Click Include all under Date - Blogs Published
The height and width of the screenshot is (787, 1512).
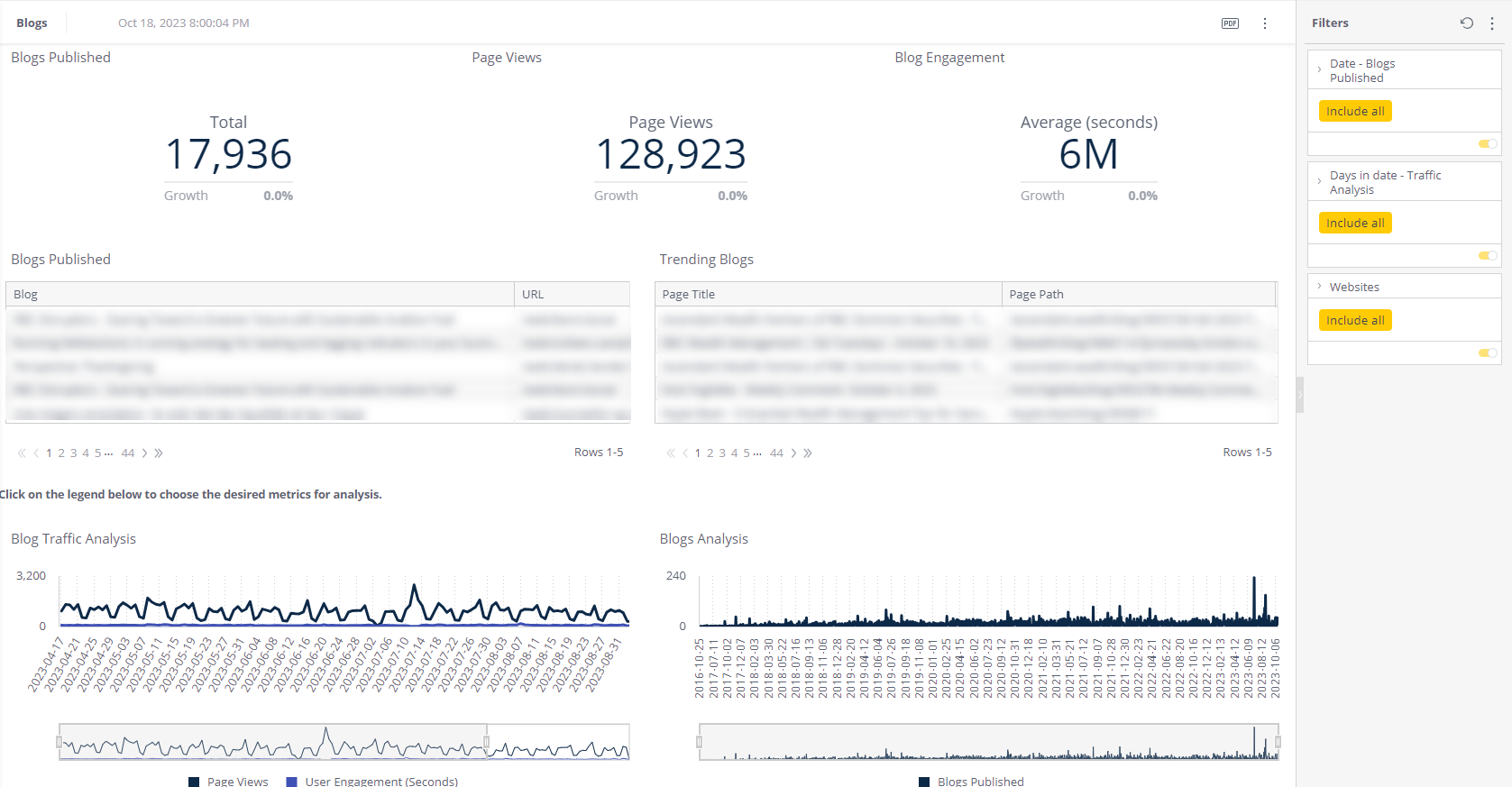point(1355,111)
